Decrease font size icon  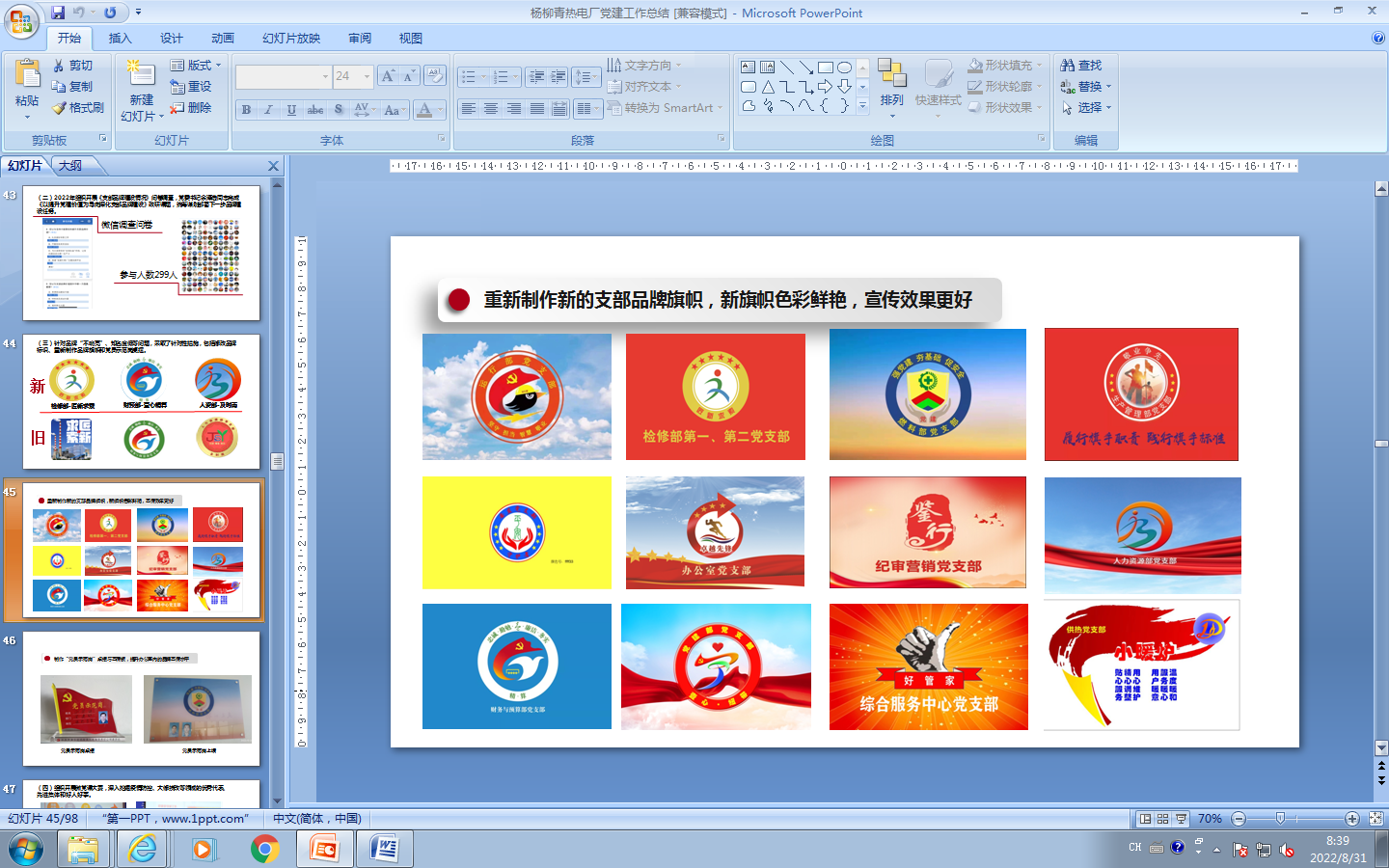[409, 76]
